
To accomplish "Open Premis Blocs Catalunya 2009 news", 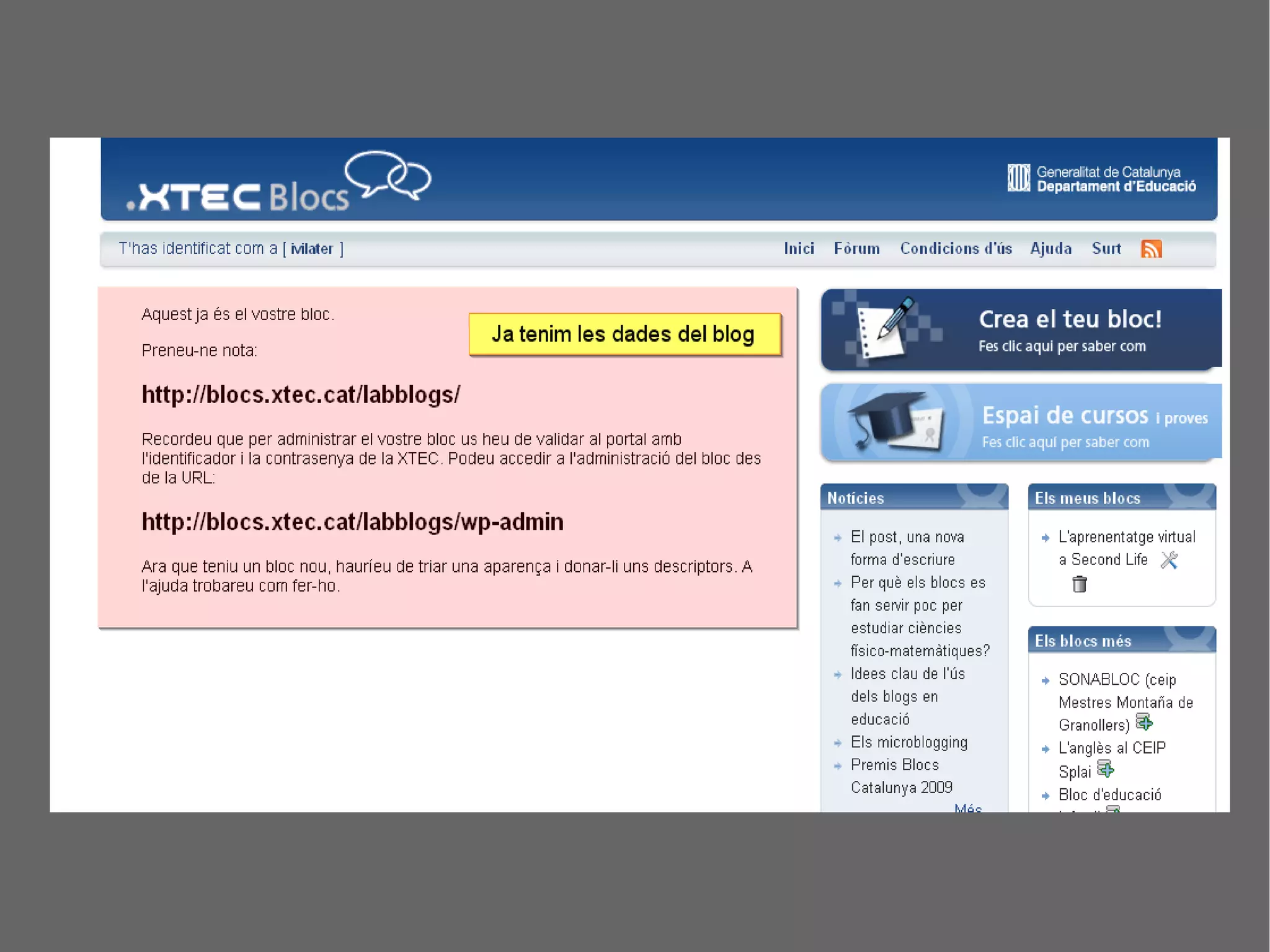I will coord(900,776).
